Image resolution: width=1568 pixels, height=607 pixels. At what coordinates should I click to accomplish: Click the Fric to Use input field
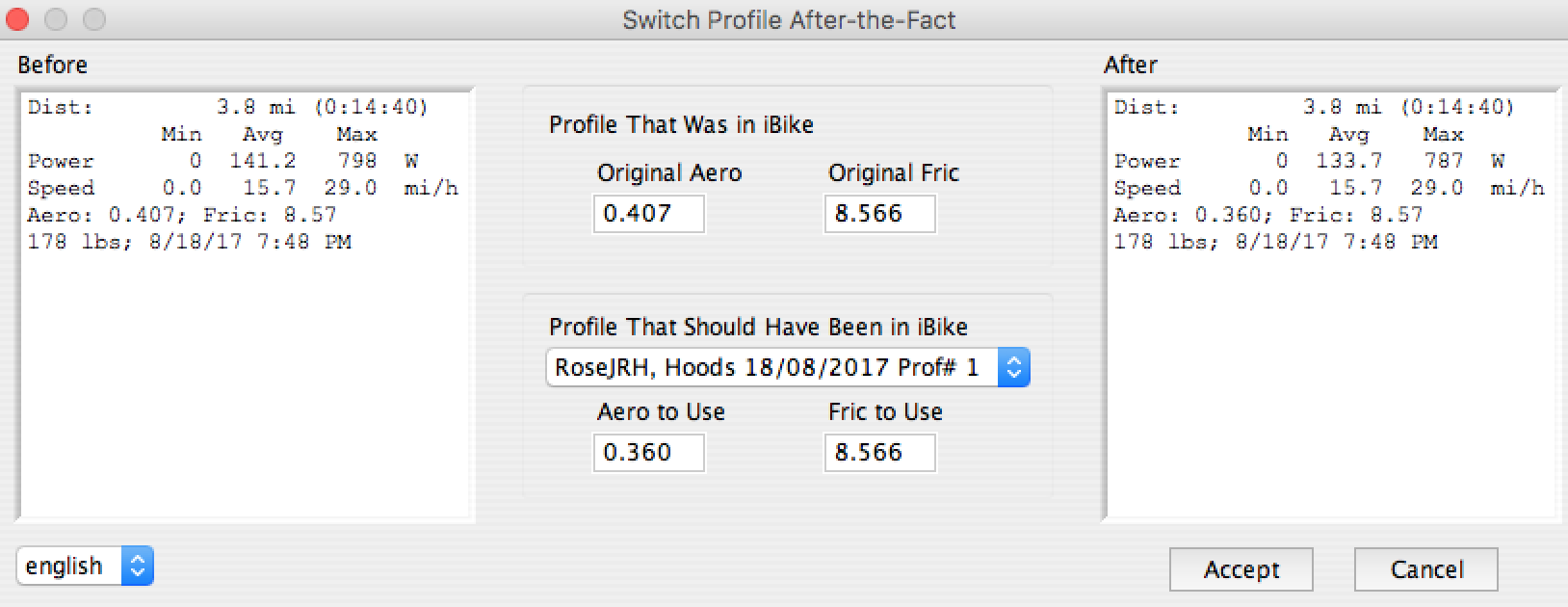pos(879,452)
